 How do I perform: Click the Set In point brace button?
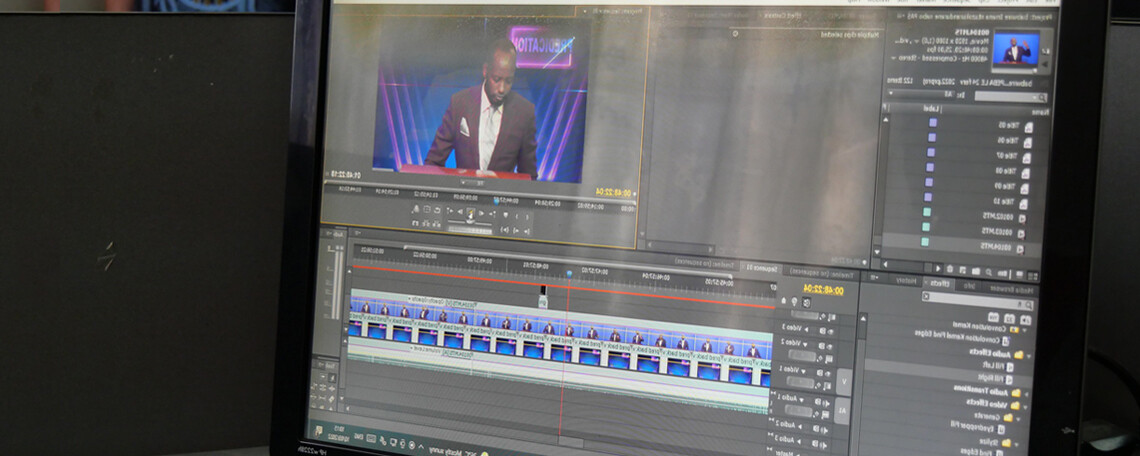click(527, 217)
